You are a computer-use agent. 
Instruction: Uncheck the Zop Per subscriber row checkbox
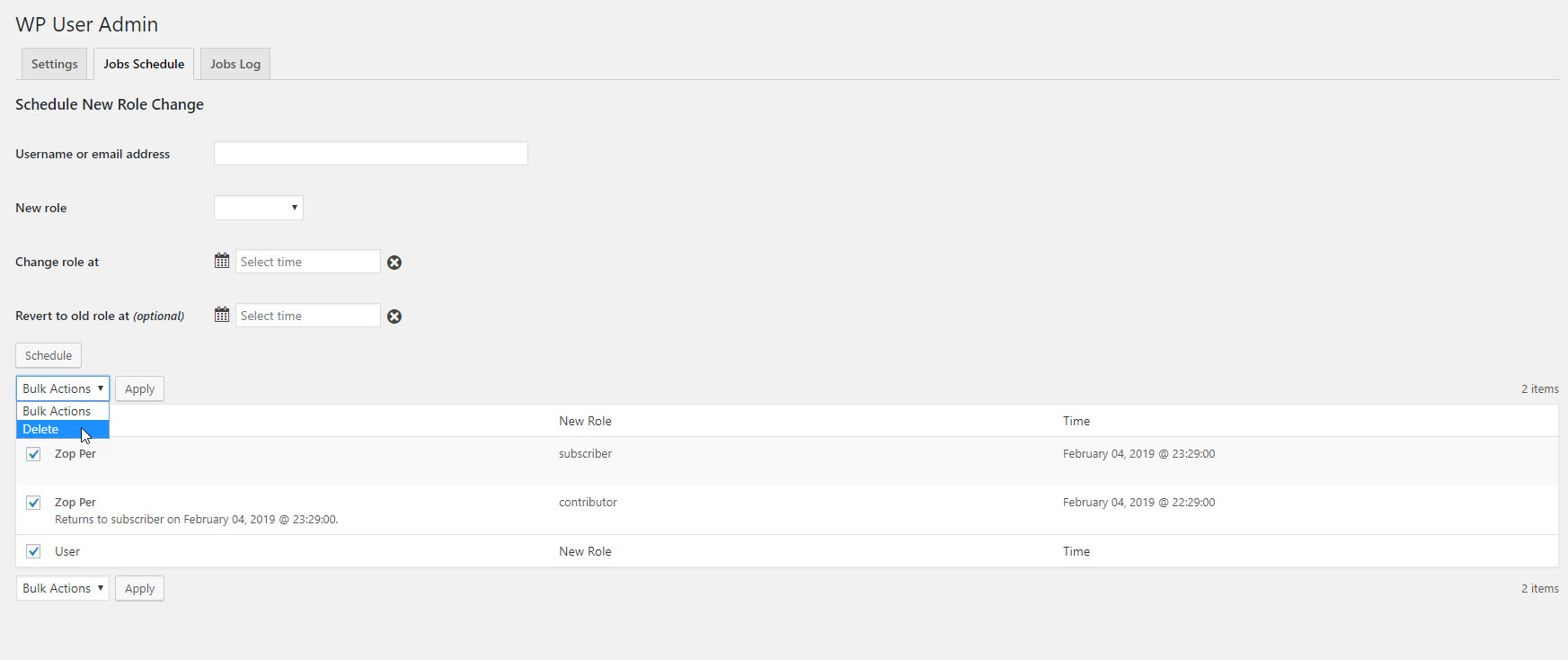click(x=33, y=454)
